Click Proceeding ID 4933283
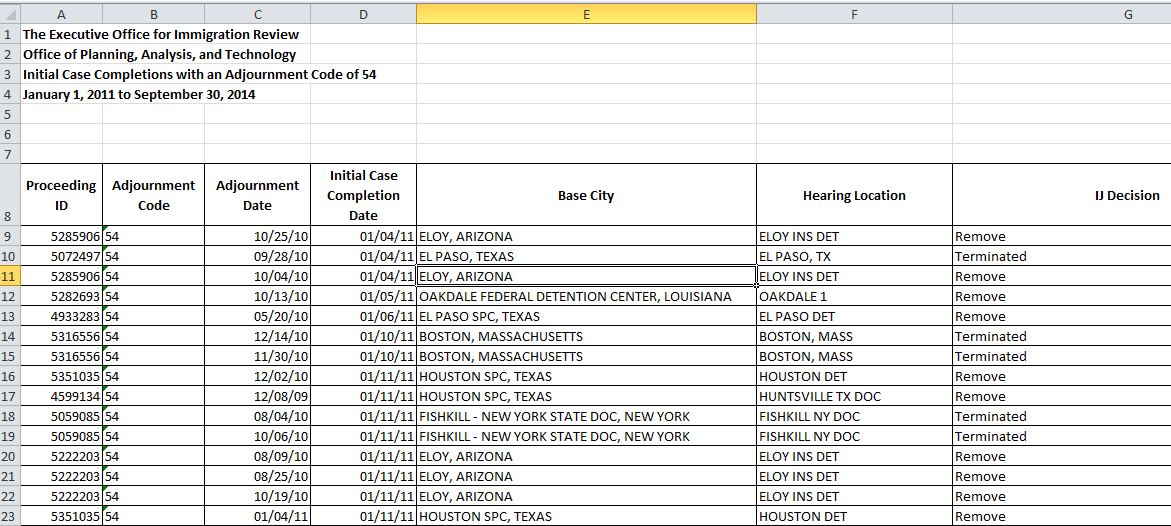Image resolution: width=1171 pixels, height=526 pixels. (61, 316)
